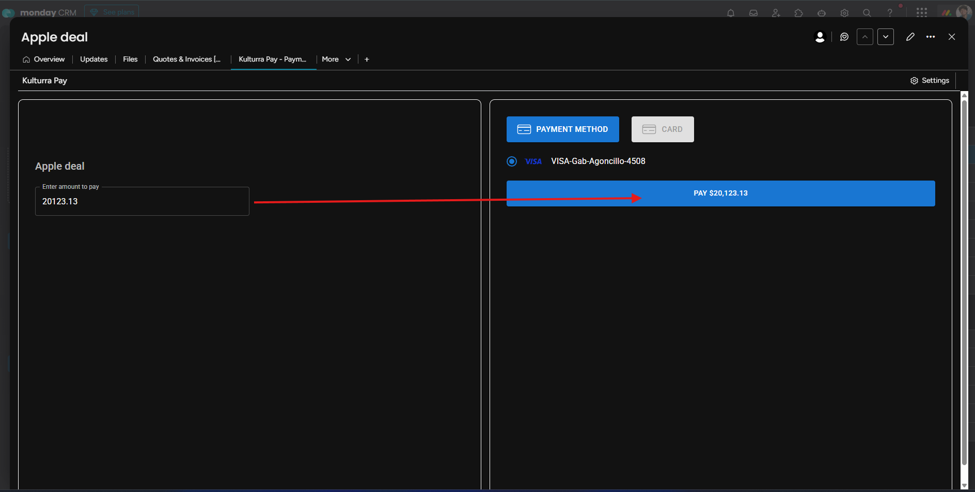Click the vertical scrollbar on the right
This screenshot has height=492, width=975.
[x=964, y=280]
